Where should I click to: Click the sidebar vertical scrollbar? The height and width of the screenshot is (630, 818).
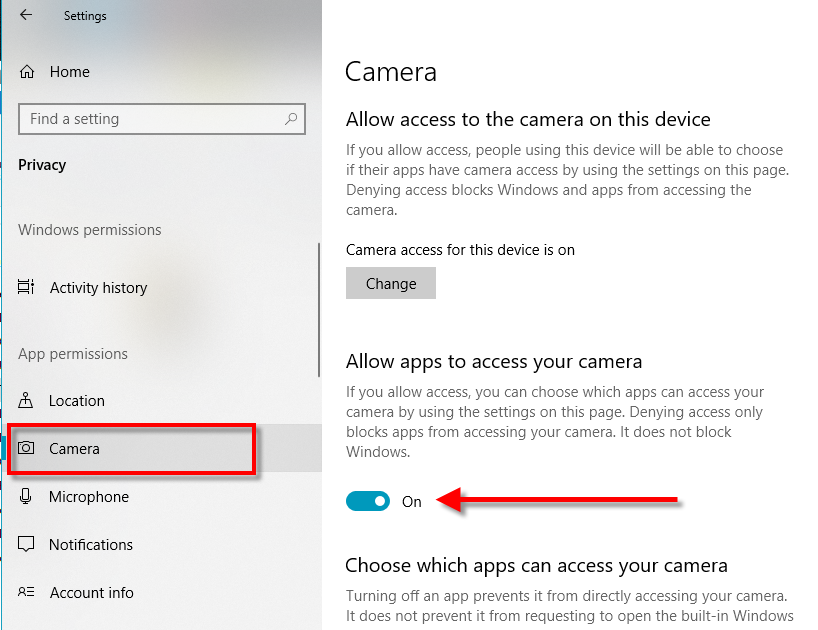[319, 310]
